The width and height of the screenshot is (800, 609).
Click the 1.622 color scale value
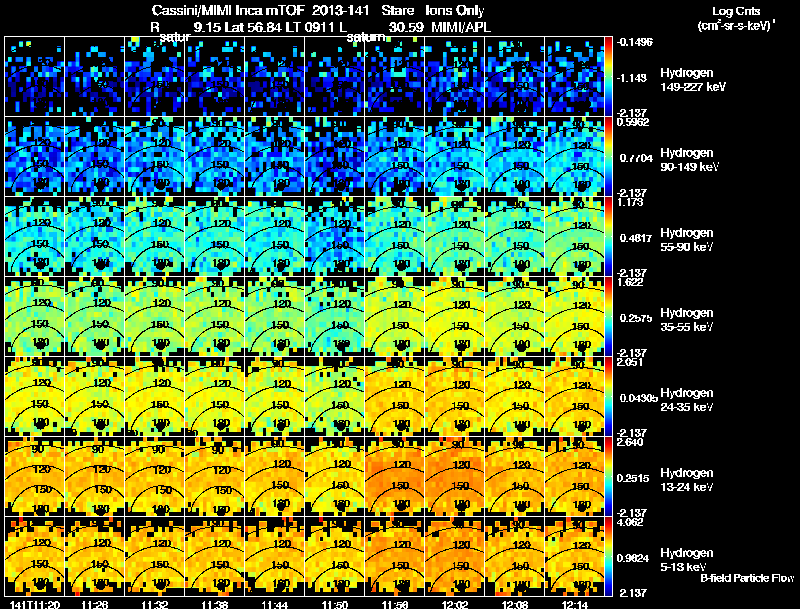630,282
